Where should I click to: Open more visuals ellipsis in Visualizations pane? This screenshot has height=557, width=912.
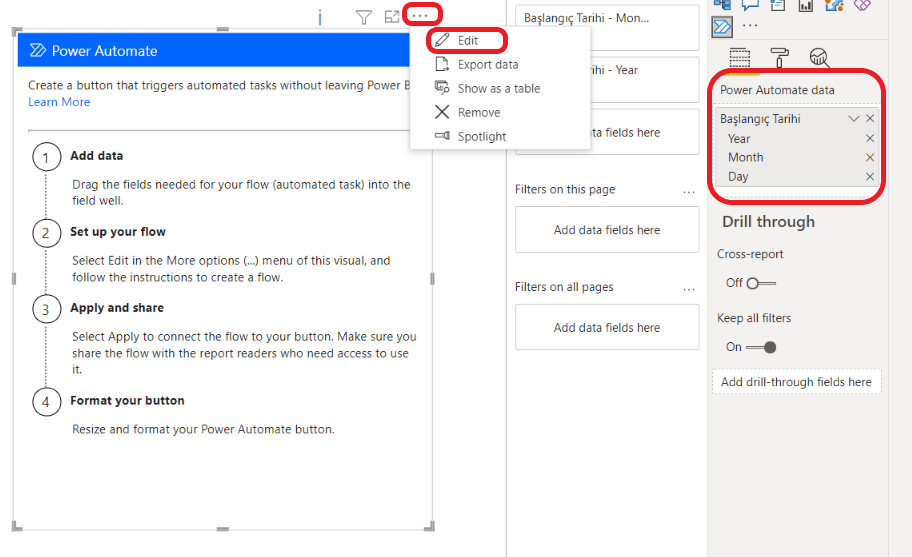point(749,26)
